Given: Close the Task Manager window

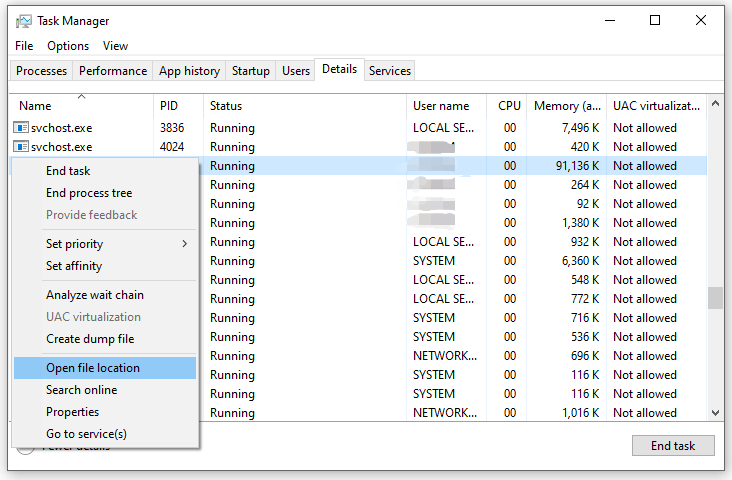Looking at the screenshot, I should (701, 20).
